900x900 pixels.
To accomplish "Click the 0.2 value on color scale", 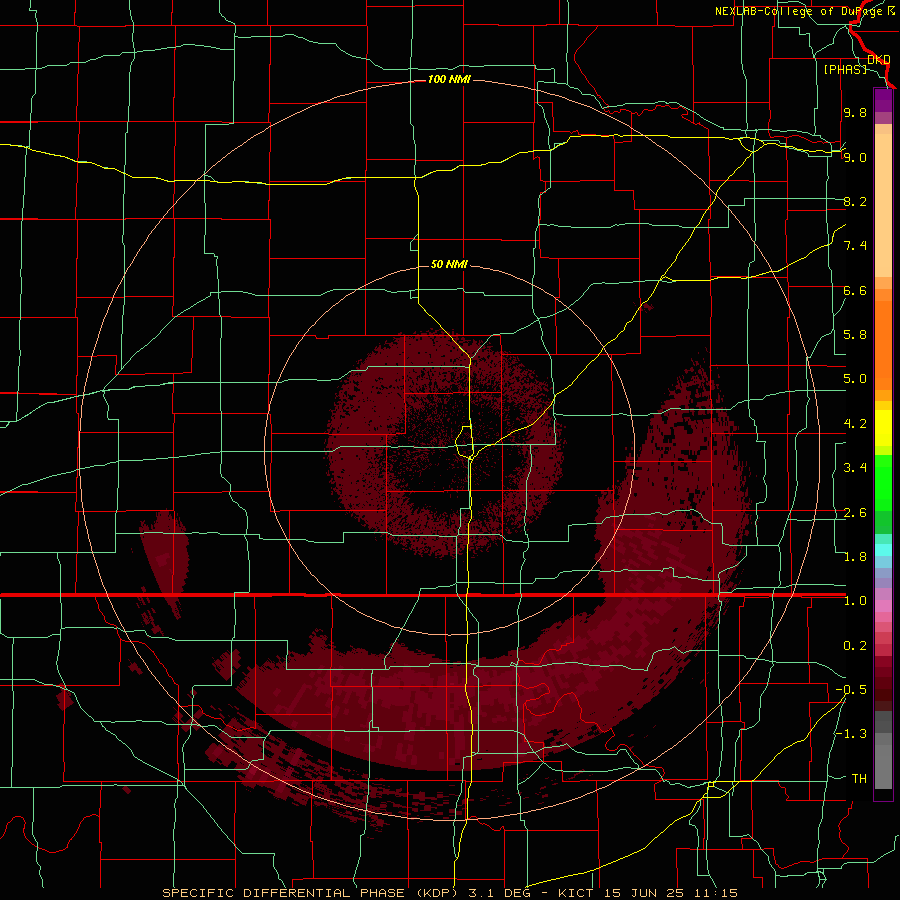I will pyautogui.click(x=855, y=646).
